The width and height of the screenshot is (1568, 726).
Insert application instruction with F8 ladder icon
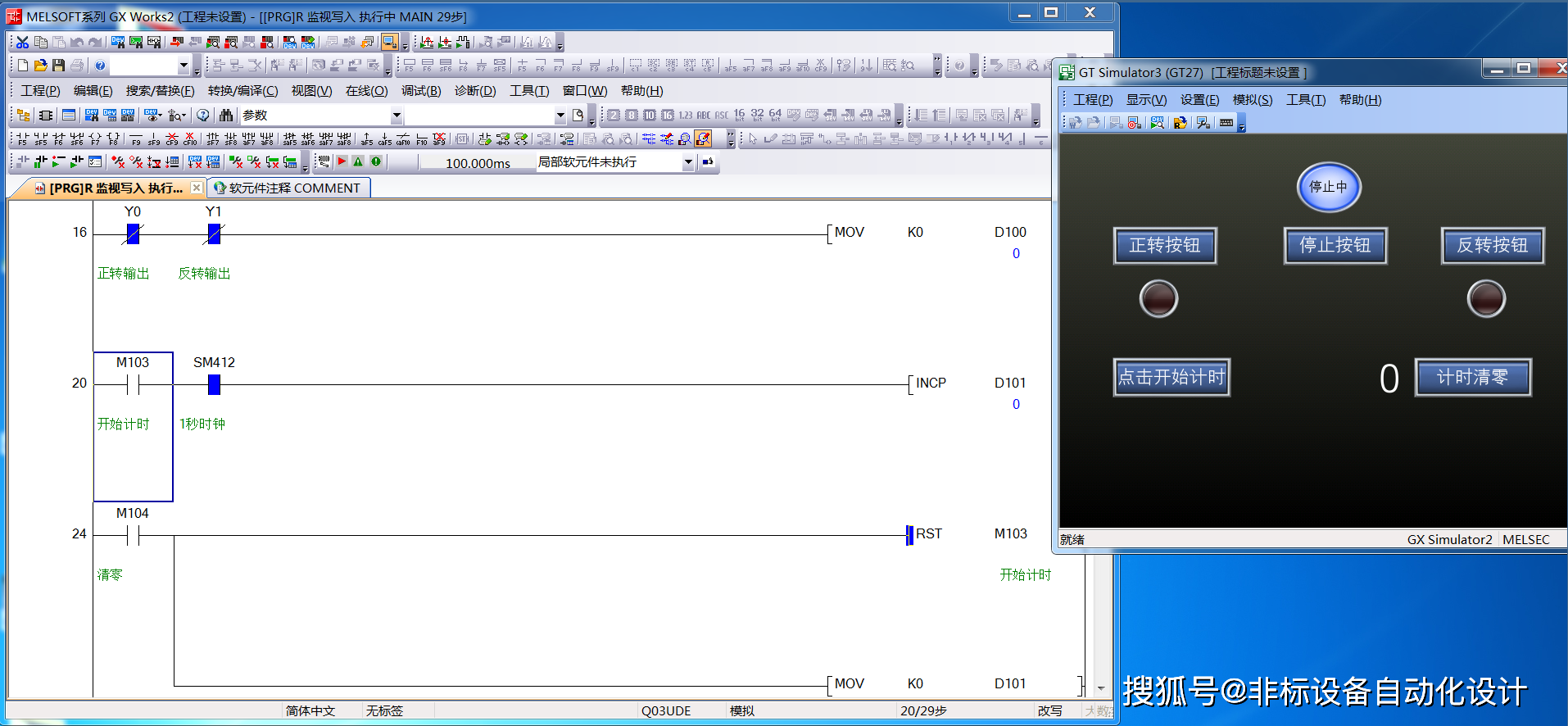tap(113, 138)
